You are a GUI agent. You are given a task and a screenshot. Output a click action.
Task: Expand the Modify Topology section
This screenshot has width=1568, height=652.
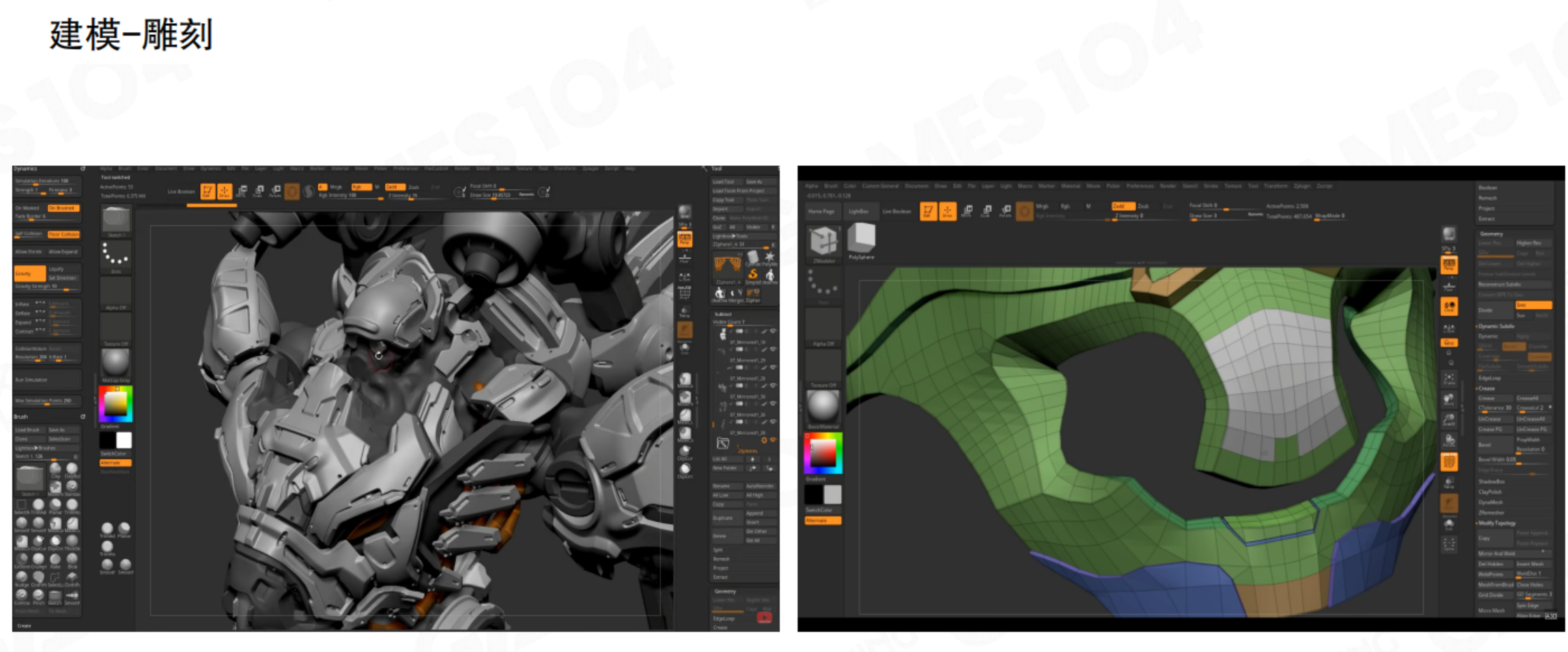pos(1497,523)
